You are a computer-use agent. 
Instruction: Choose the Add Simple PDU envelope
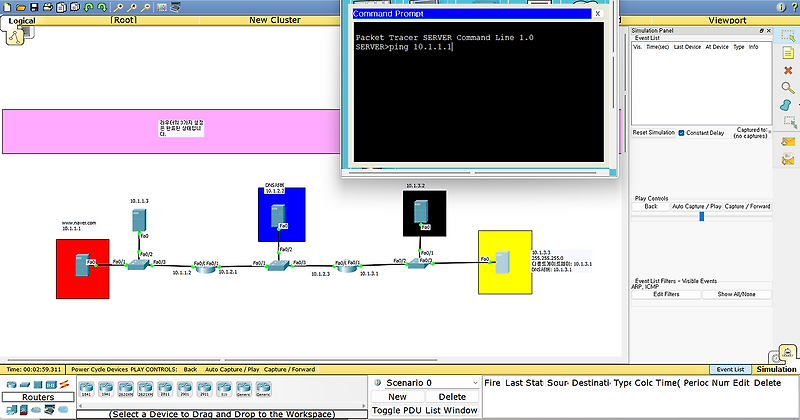(788, 142)
